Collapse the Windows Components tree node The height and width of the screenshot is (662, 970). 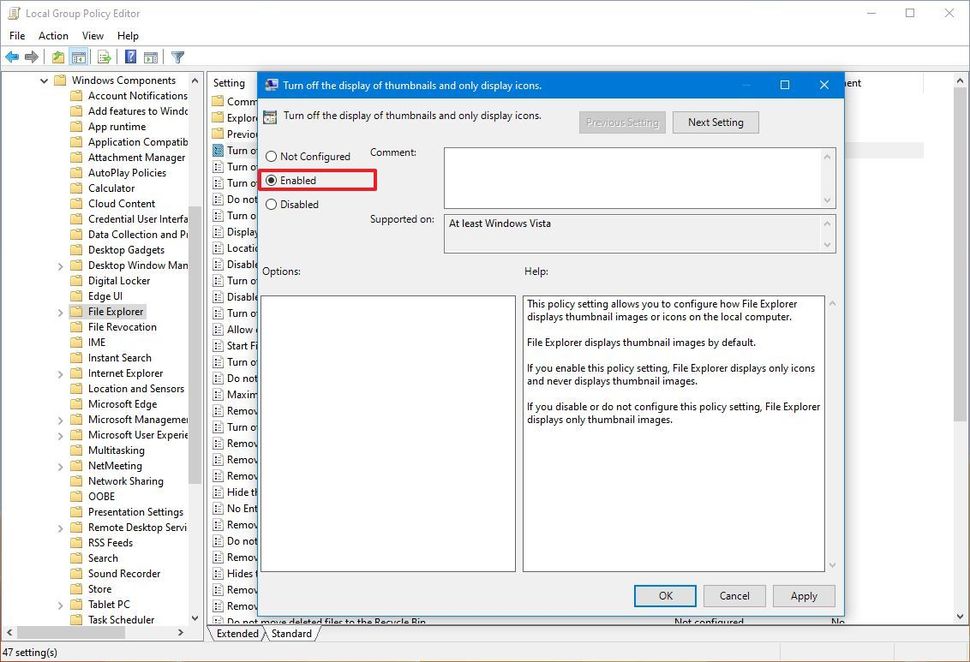[x=42, y=79]
